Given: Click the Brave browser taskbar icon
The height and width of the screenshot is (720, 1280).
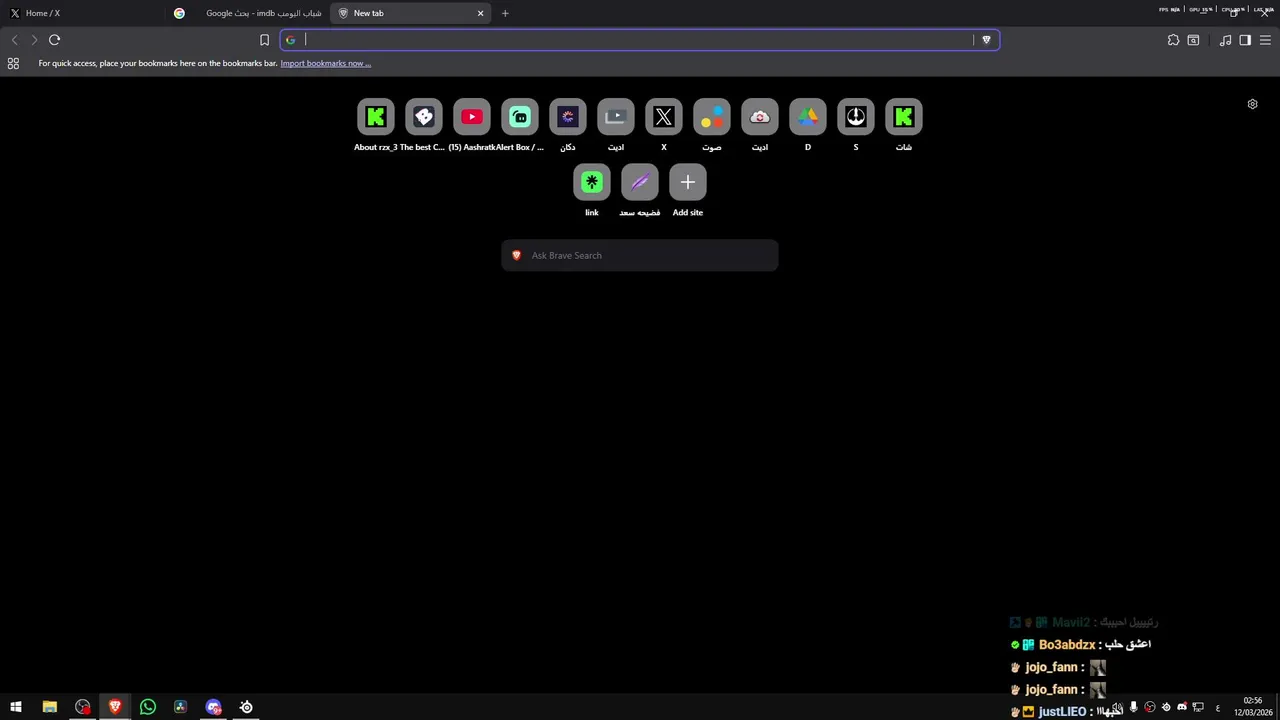Looking at the screenshot, I should point(115,707).
